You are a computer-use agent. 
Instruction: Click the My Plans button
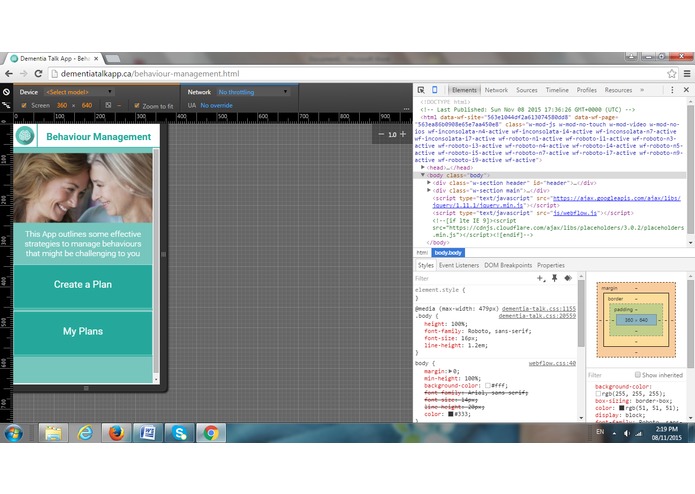tap(83, 331)
